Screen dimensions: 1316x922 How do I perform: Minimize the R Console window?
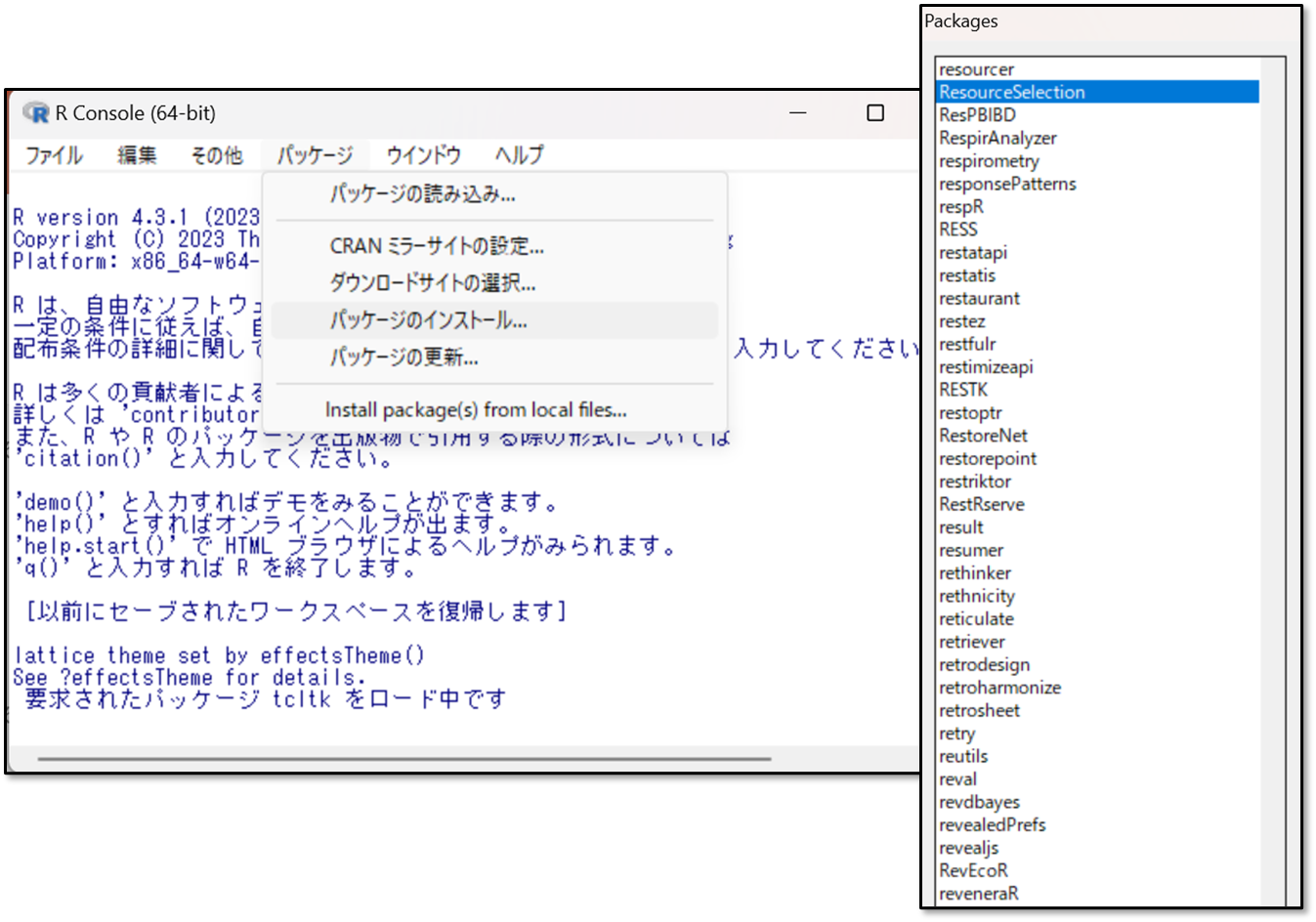pos(798,113)
